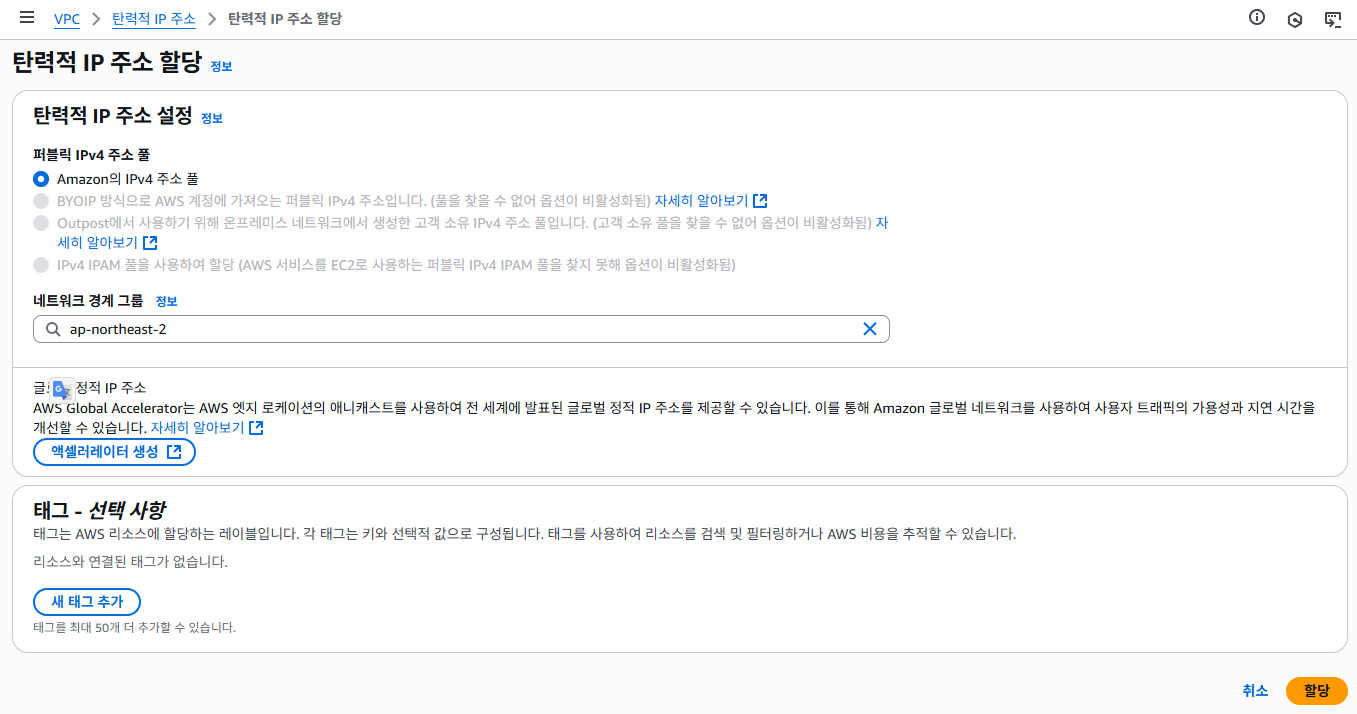This screenshot has height=714, width=1357.
Task: Go to the VPC breadcrumb link
Action: (67, 19)
